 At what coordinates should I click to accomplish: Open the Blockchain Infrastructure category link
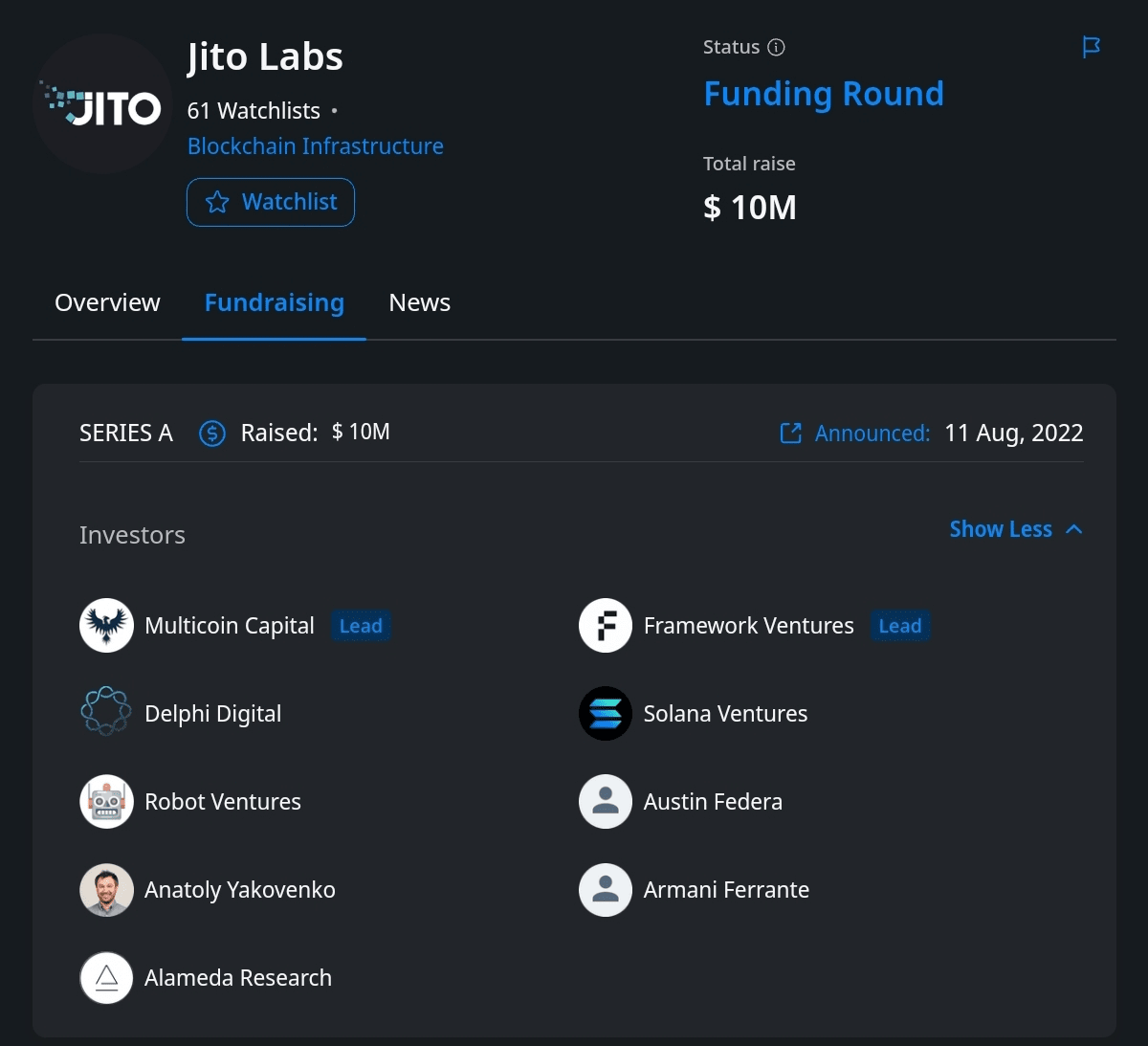tap(315, 146)
